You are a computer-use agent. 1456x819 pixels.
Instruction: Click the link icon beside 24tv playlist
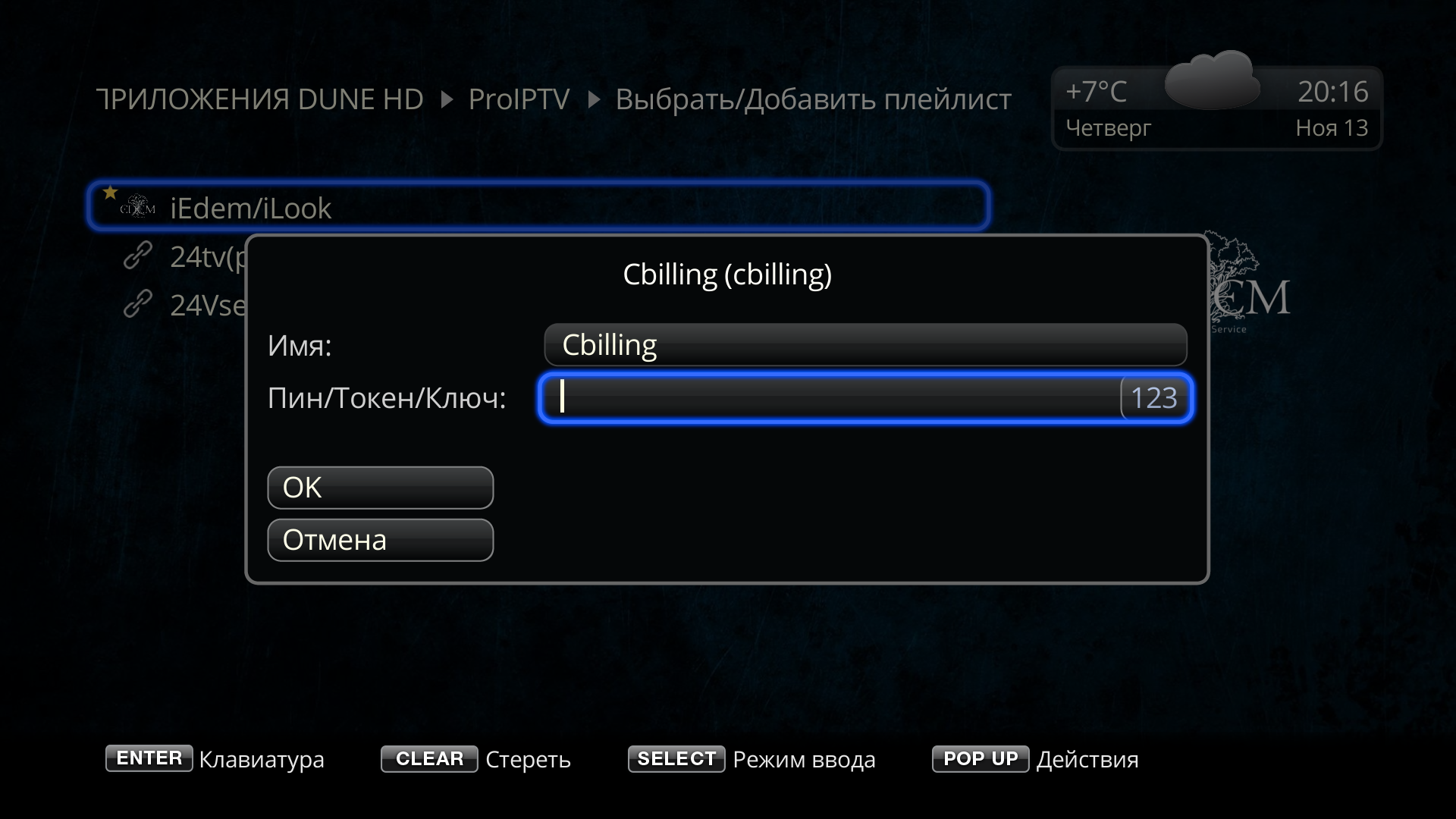coord(138,256)
